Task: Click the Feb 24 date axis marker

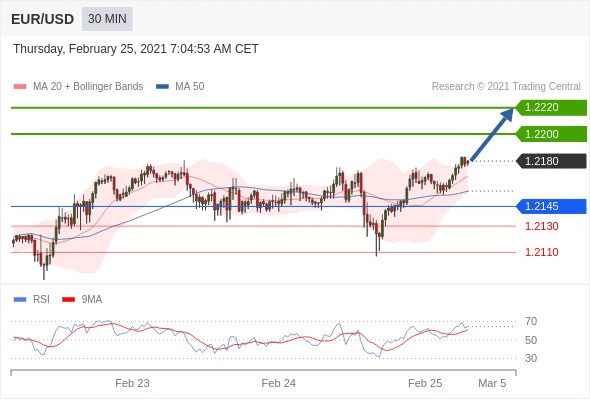Action: (278, 383)
